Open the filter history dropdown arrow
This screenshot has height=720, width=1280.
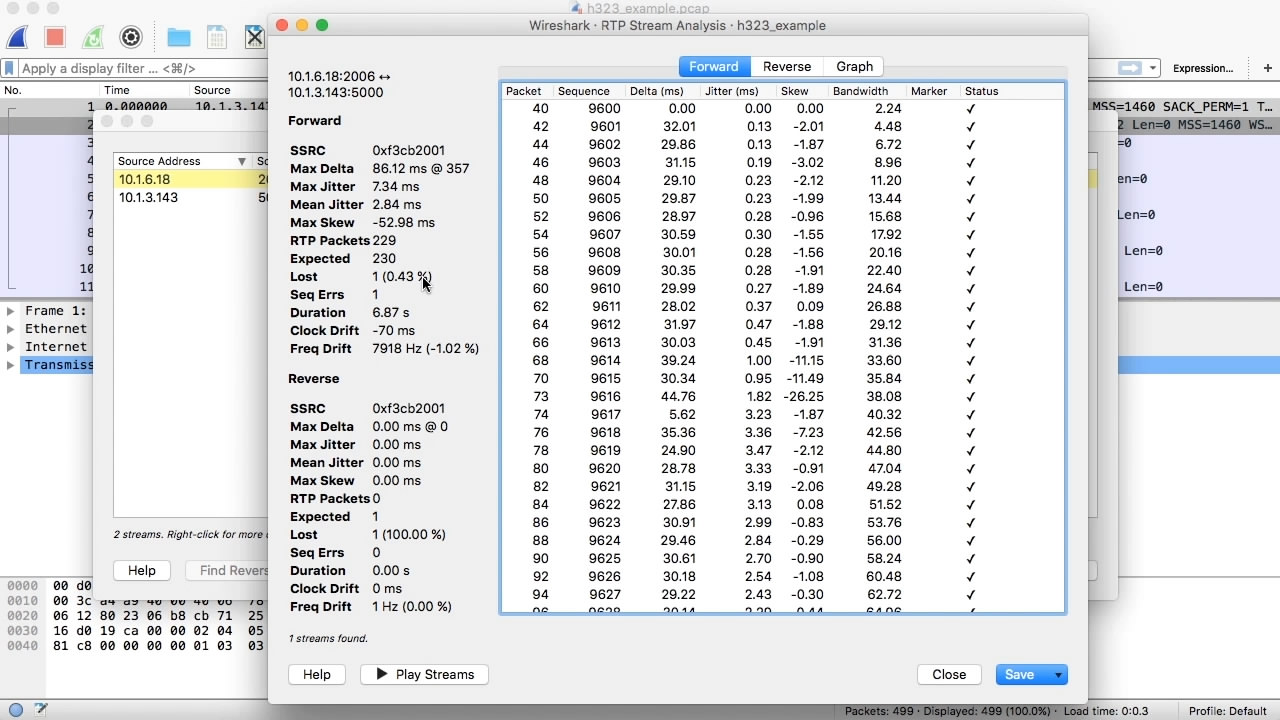pos(1153,68)
